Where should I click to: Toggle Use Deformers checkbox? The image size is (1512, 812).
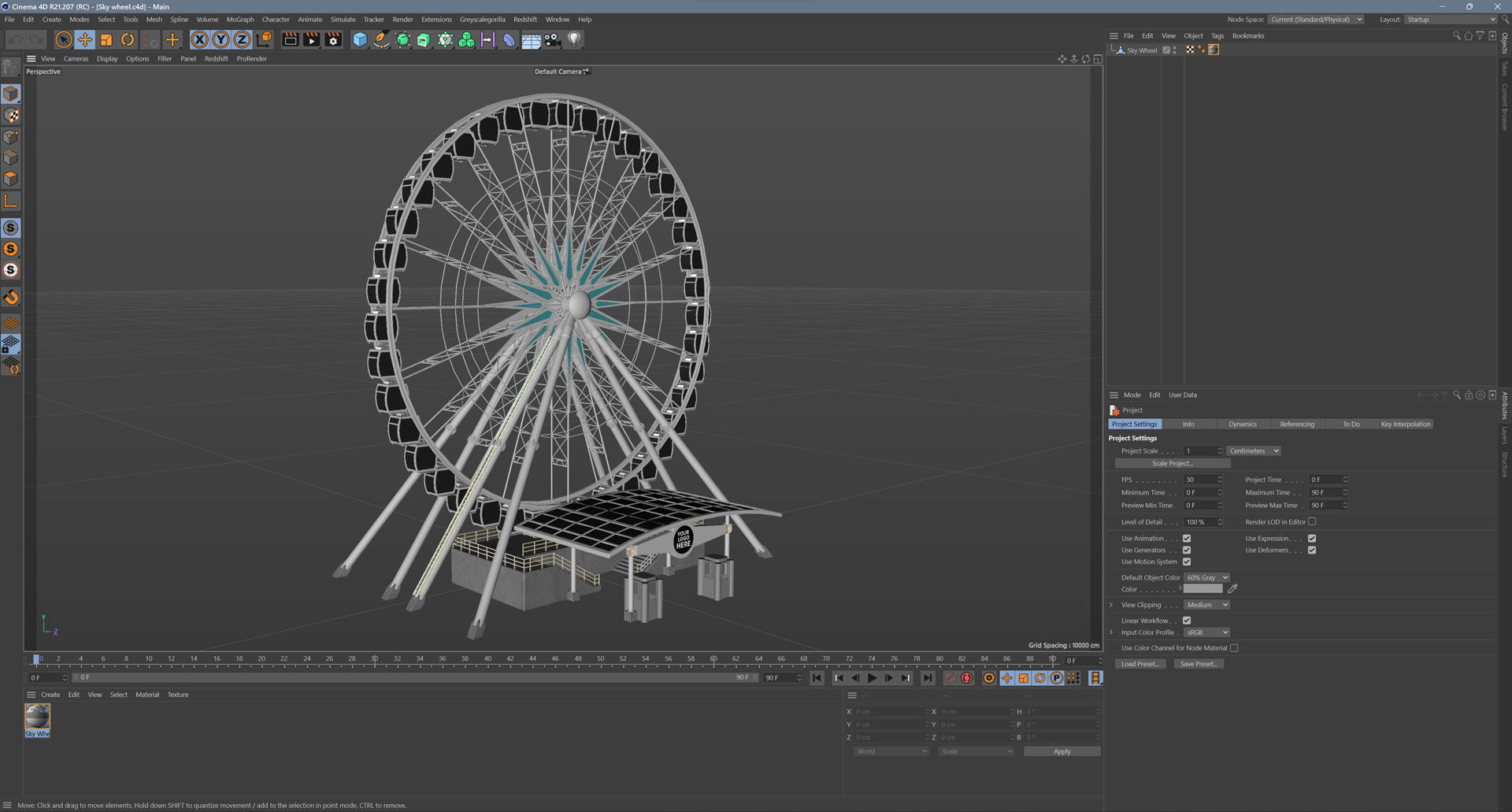tap(1312, 551)
